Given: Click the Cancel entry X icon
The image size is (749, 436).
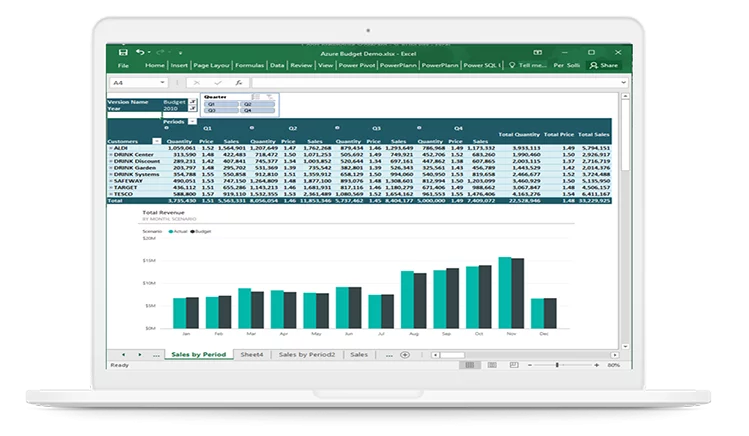Looking at the screenshot, I should click(x=196, y=83).
